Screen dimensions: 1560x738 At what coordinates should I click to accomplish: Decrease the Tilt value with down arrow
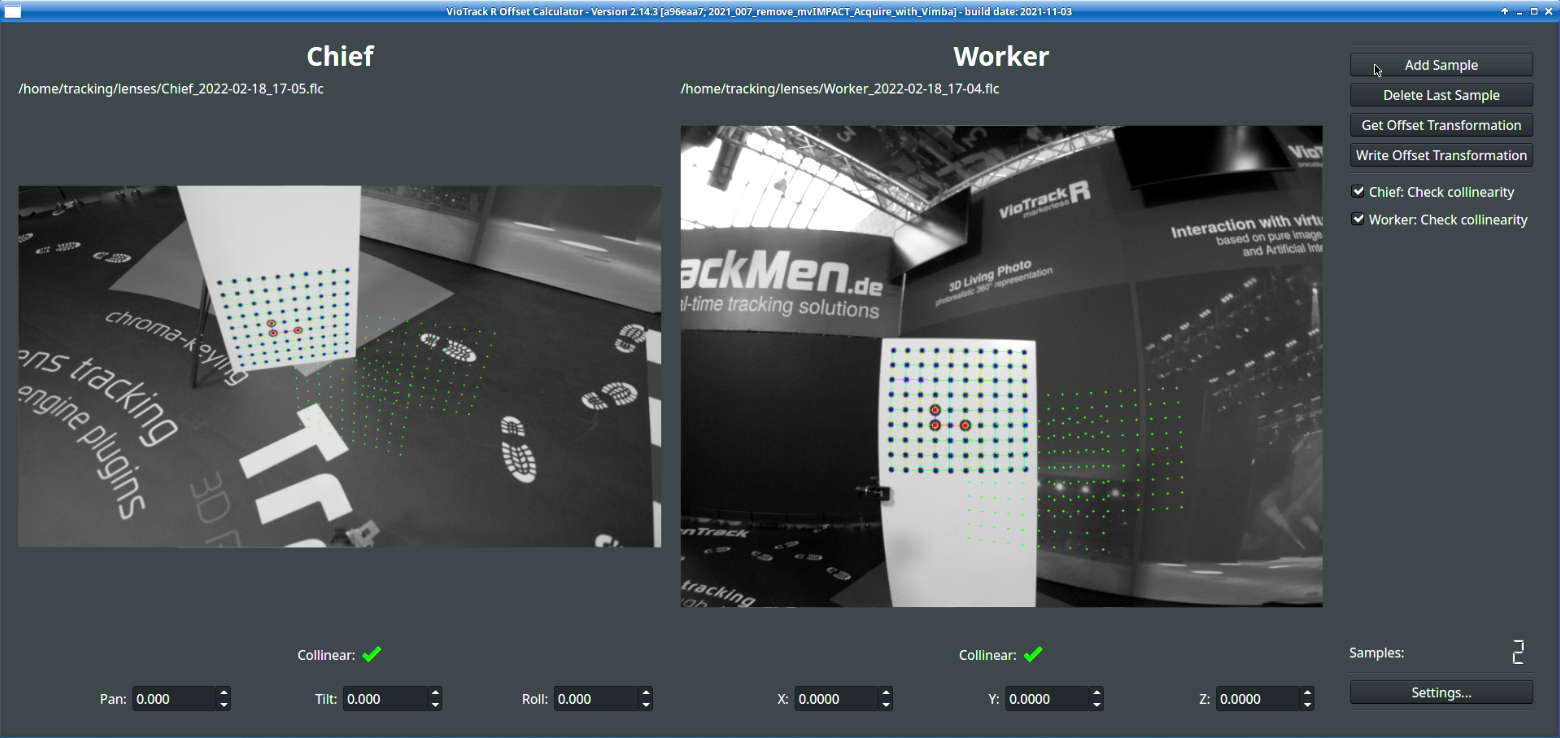coord(435,705)
